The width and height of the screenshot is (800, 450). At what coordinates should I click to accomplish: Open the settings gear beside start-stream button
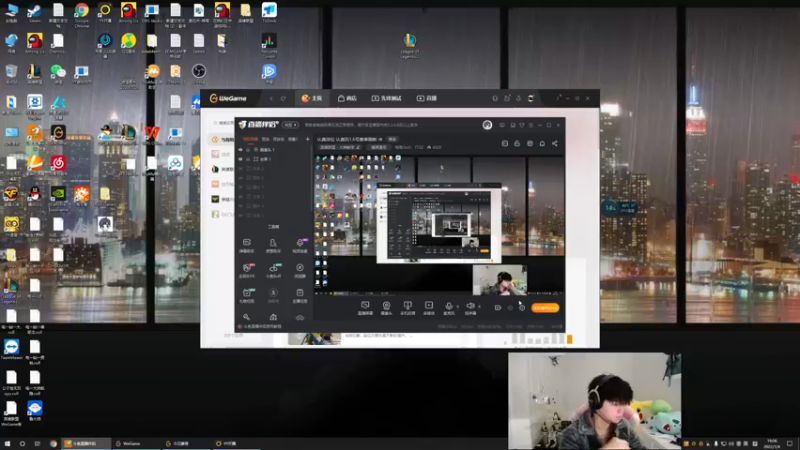(x=521, y=308)
